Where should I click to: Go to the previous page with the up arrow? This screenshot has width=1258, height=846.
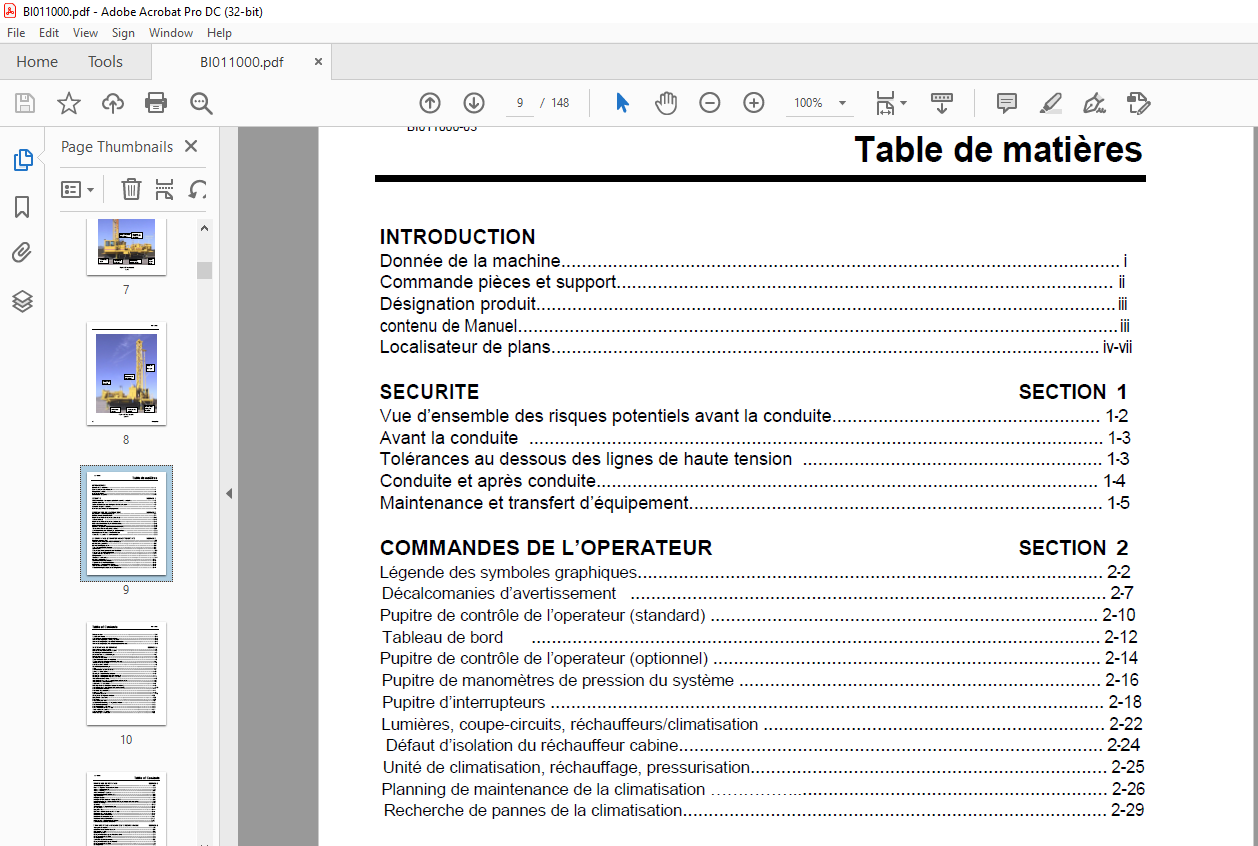pos(430,103)
